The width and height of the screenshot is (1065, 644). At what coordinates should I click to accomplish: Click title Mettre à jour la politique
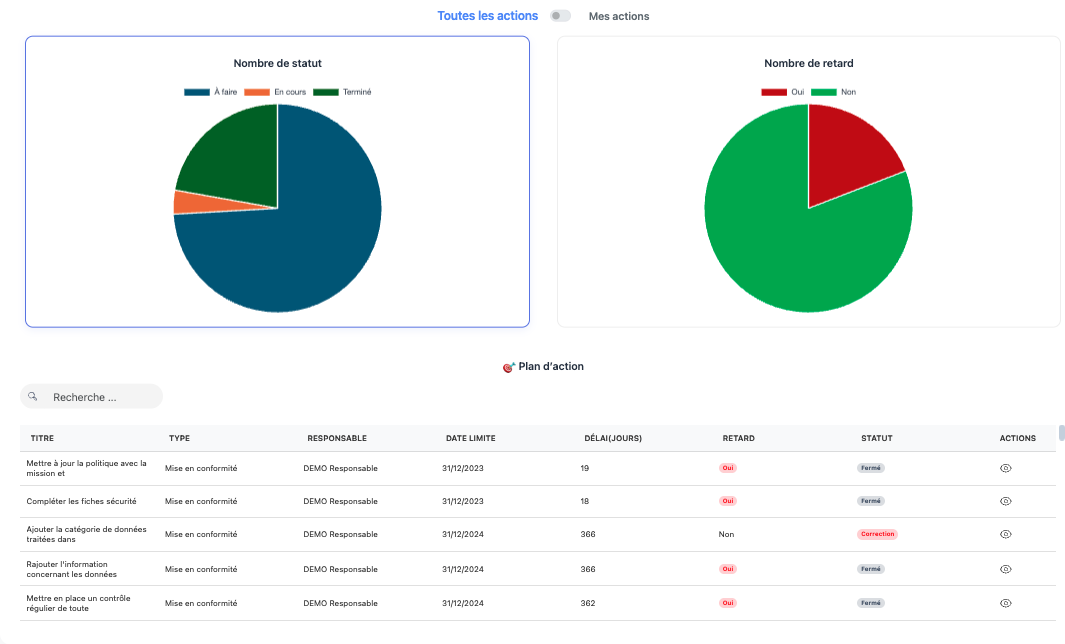coord(86,468)
